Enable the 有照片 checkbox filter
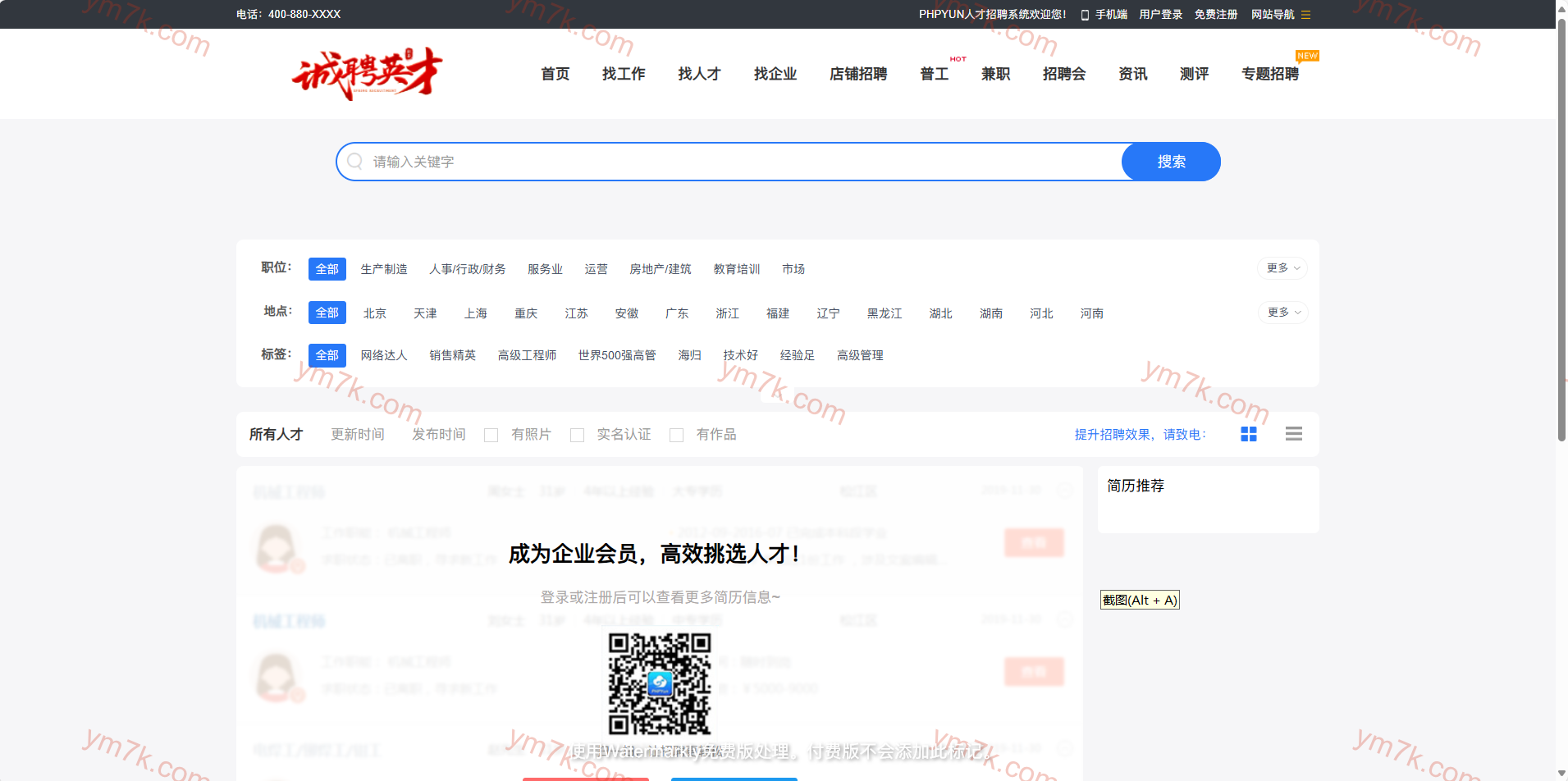The width and height of the screenshot is (1568, 781). click(x=491, y=435)
